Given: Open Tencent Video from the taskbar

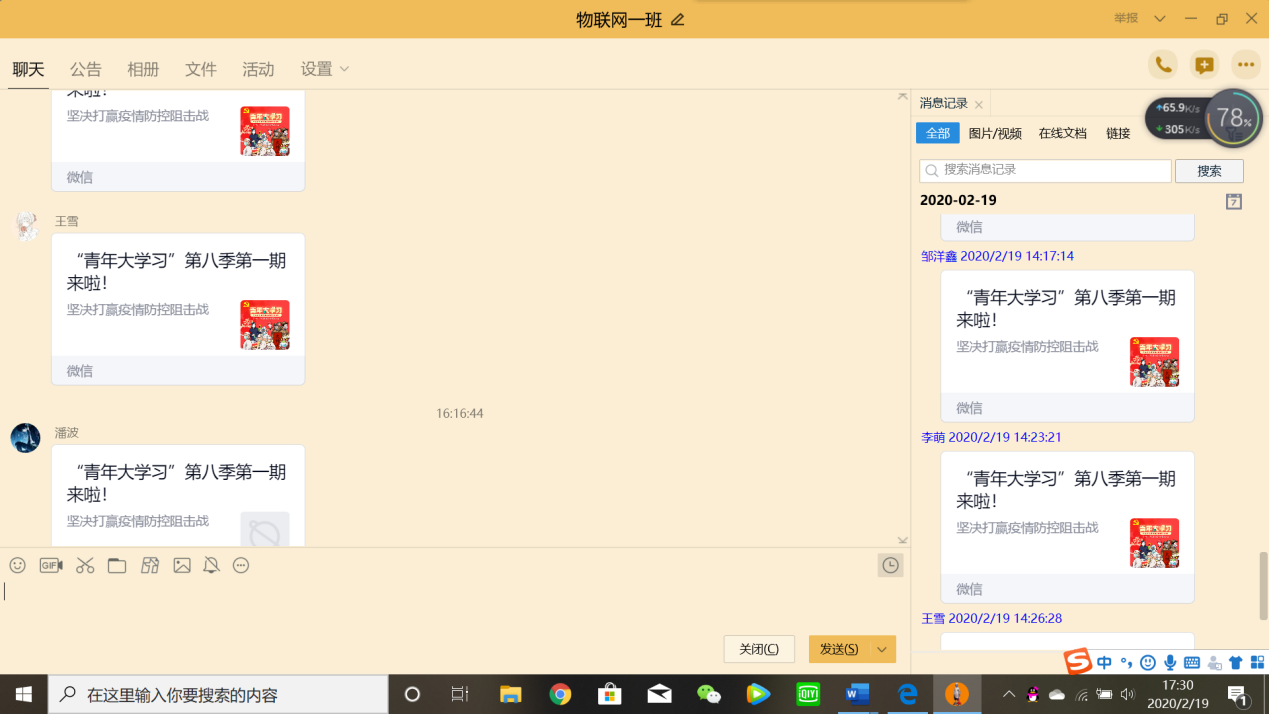Looking at the screenshot, I should 759,694.
